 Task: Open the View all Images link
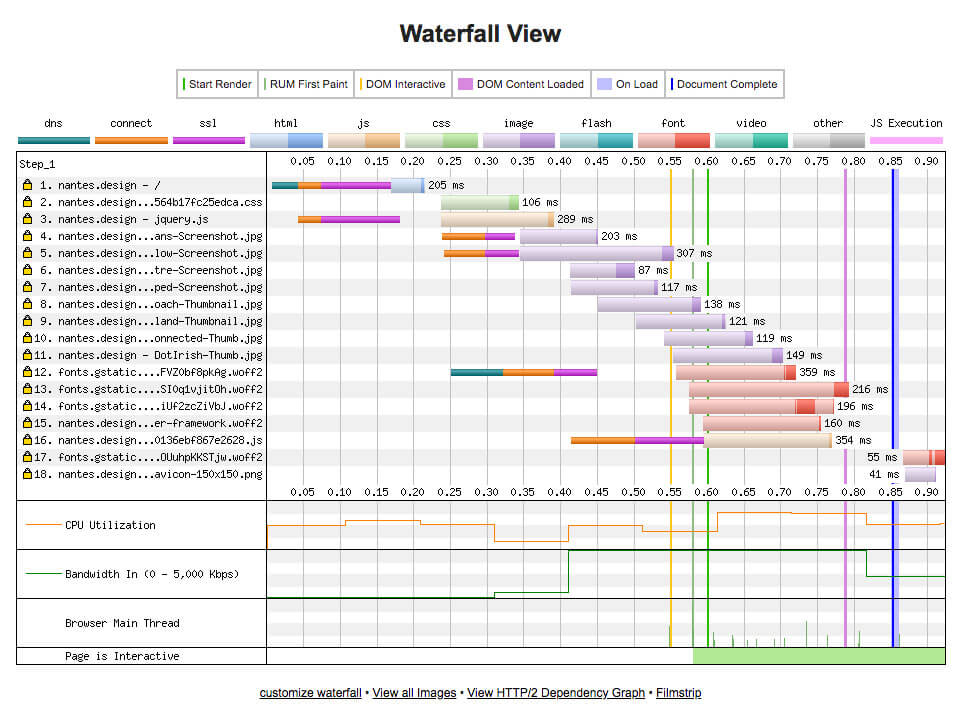[x=414, y=692]
